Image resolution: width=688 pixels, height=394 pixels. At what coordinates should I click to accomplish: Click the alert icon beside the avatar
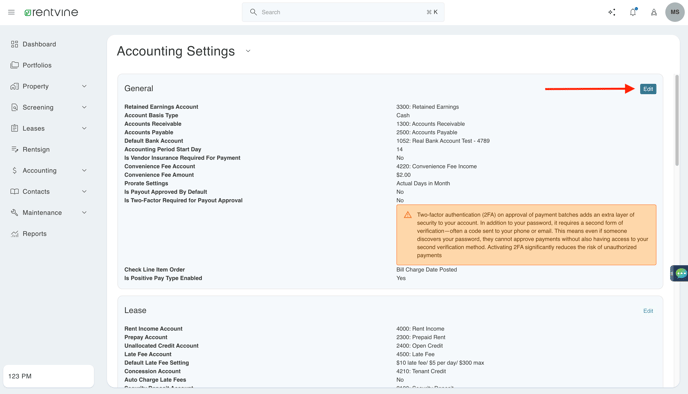654,12
